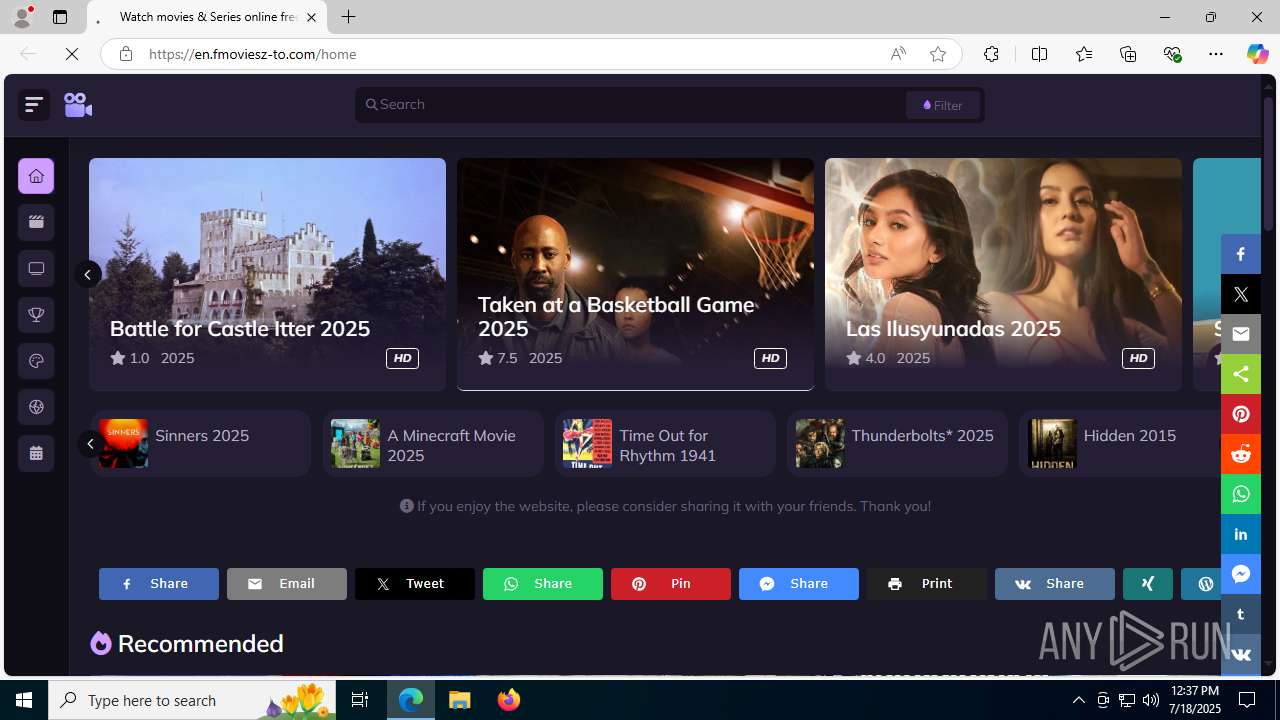
Task: Share via email floating side icon
Action: tap(1240, 334)
